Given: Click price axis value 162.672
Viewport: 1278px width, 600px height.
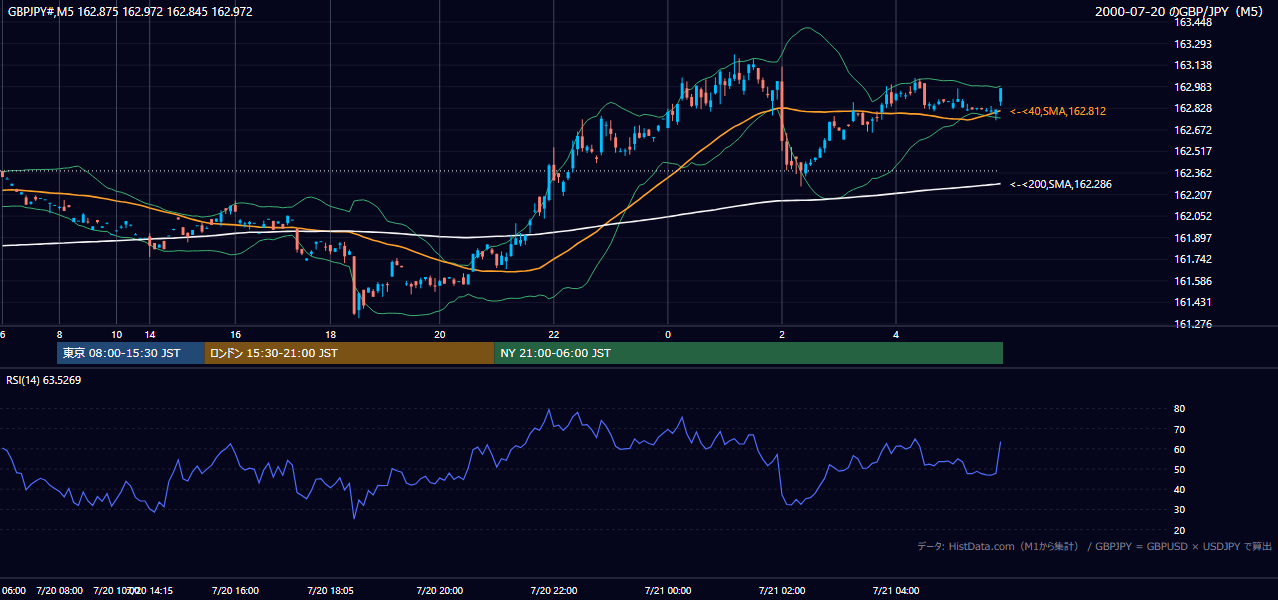Looking at the screenshot, I should point(1193,130).
